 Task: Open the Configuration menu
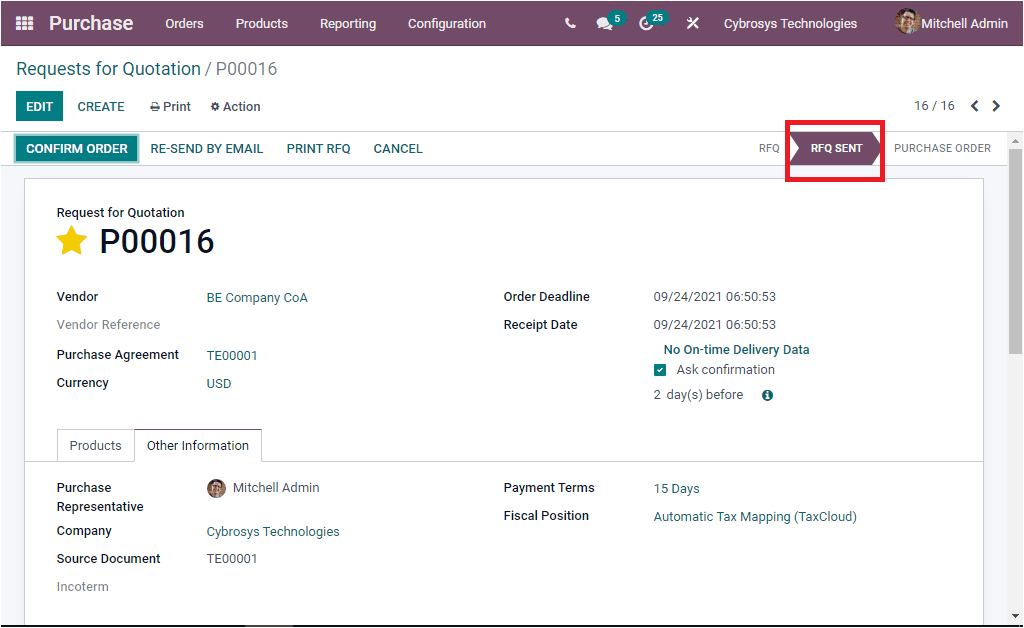pos(446,23)
